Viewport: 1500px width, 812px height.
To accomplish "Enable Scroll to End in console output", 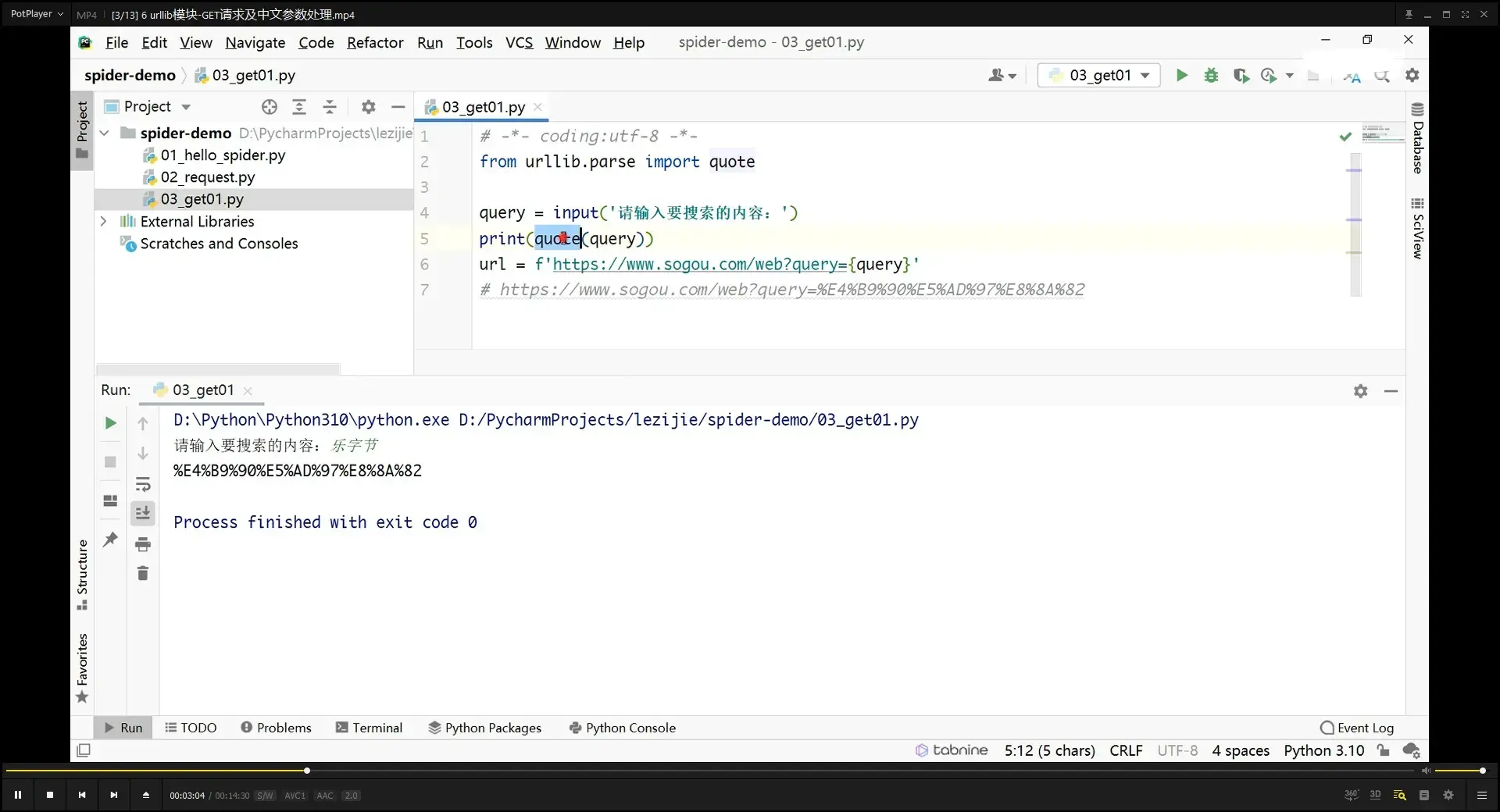I will click(x=143, y=513).
